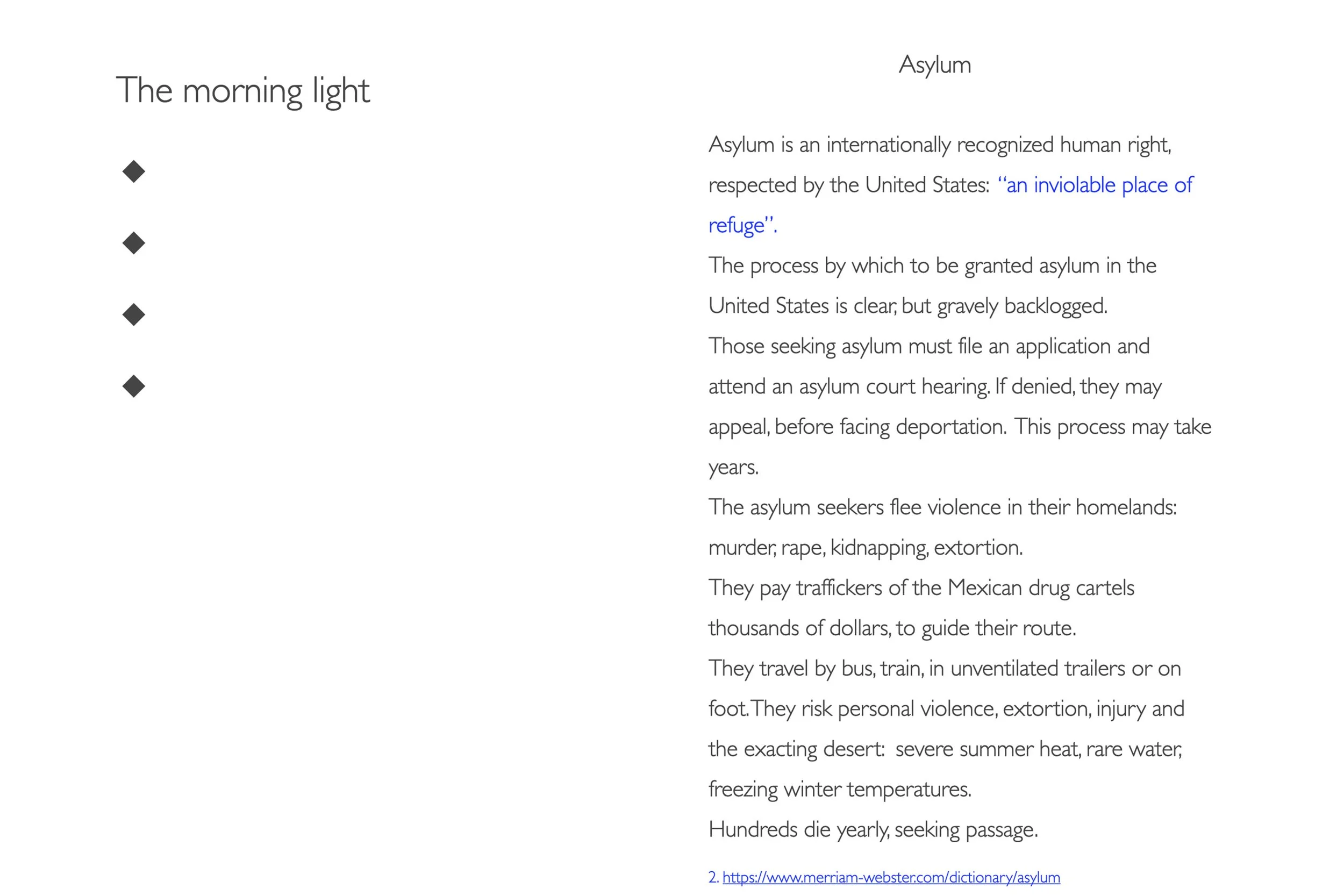Select the fourth diamond bullet
Image resolution: width=1344 pixels, height=896 pixels.
(134, 386)
